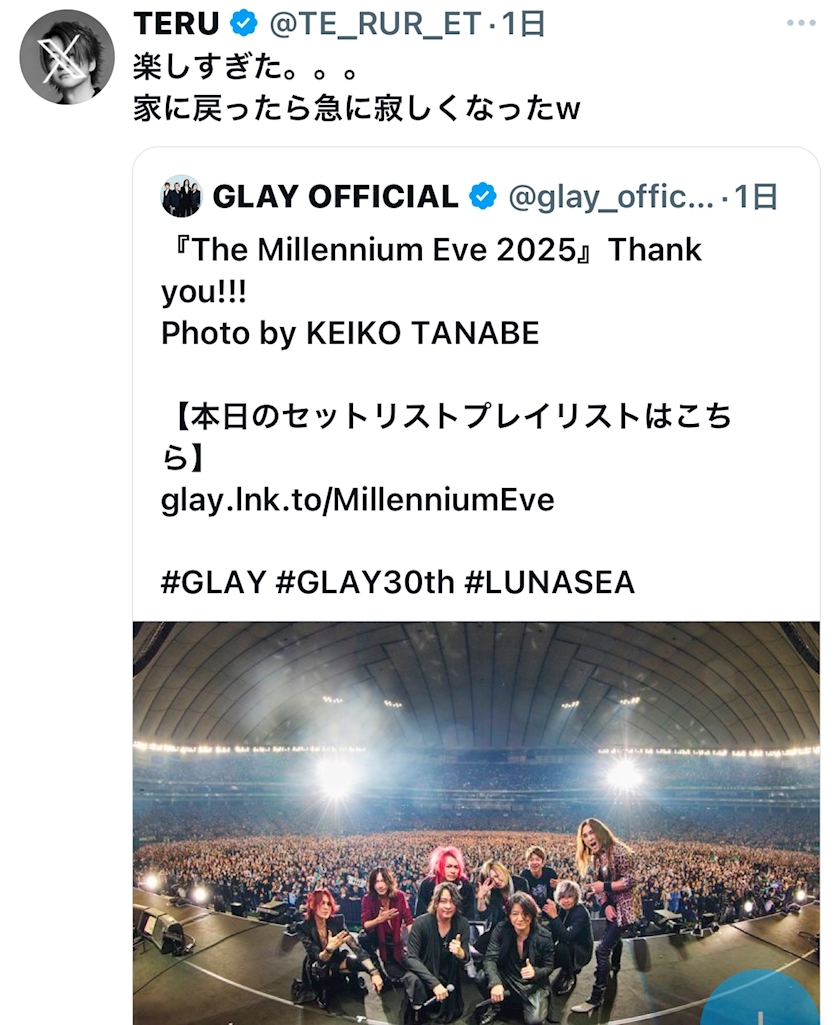840x1025 pixels.
Task: View the Tokyo Dome group concert photo
Action: coord(476,820)
